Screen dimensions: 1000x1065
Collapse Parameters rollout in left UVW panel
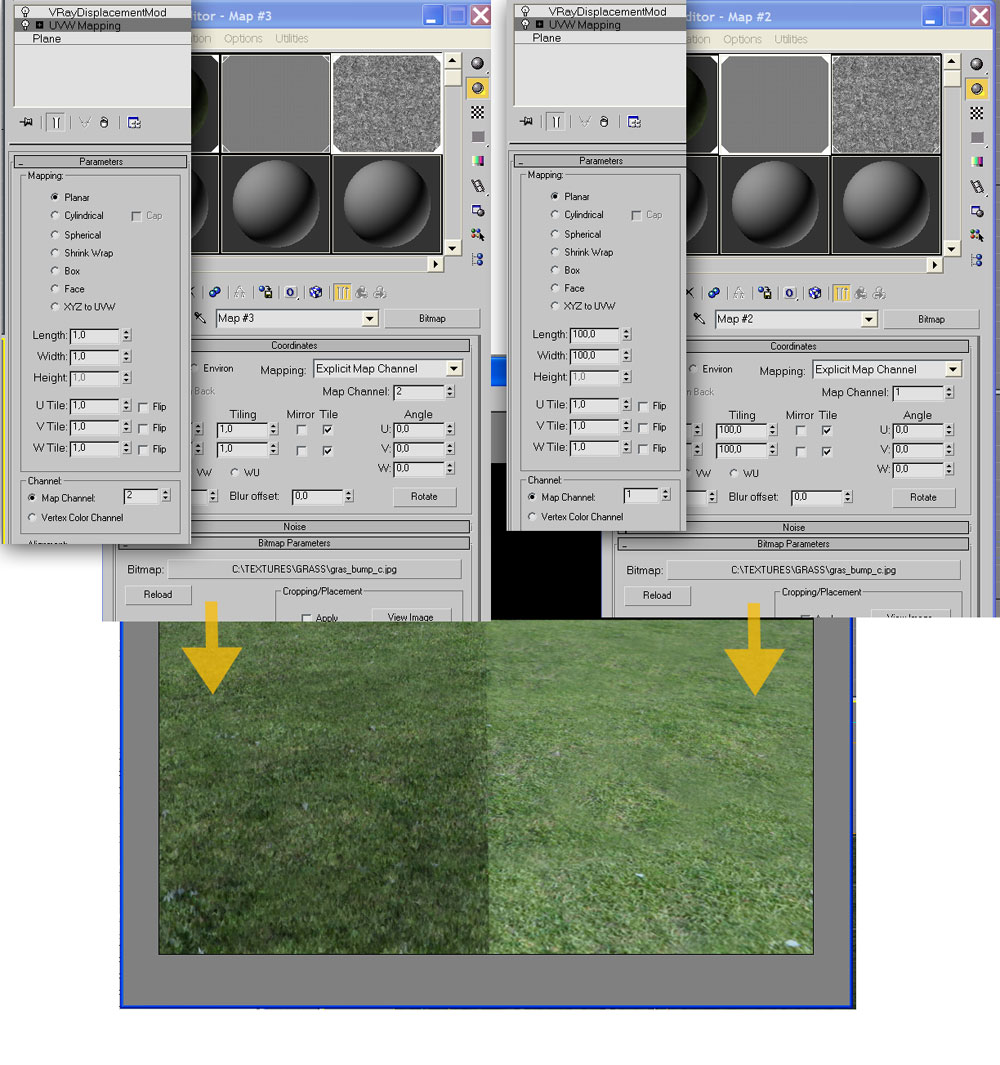(101, 162)
